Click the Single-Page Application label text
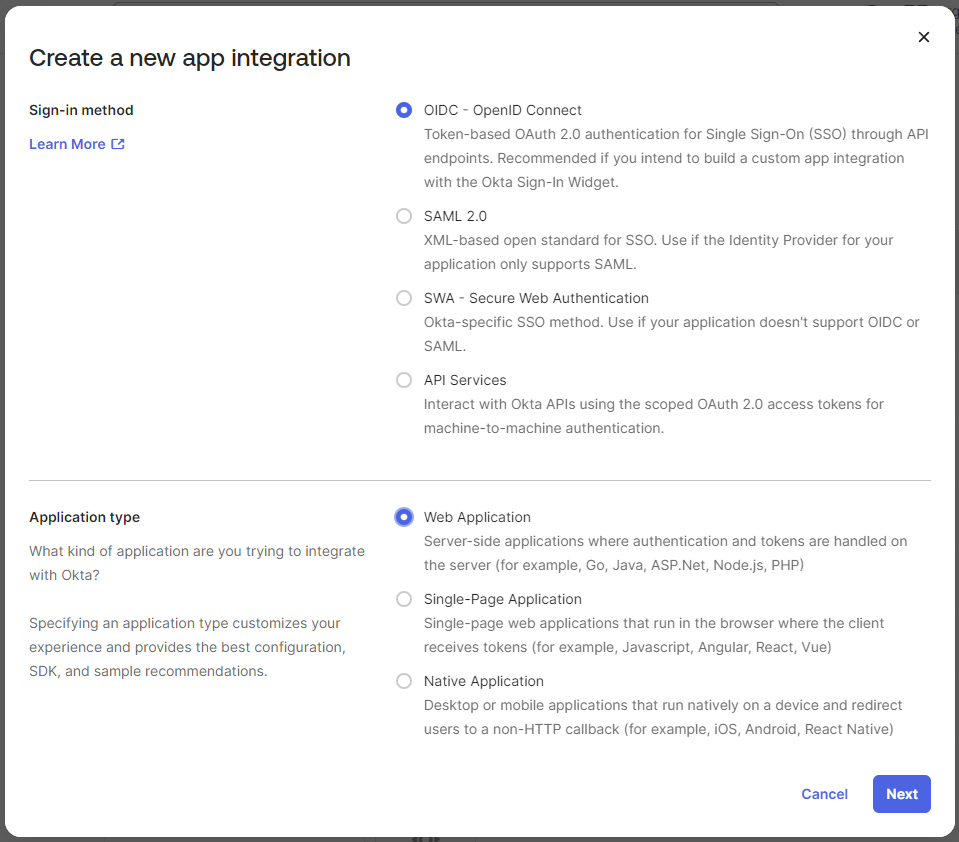 [x=502, y=599]
